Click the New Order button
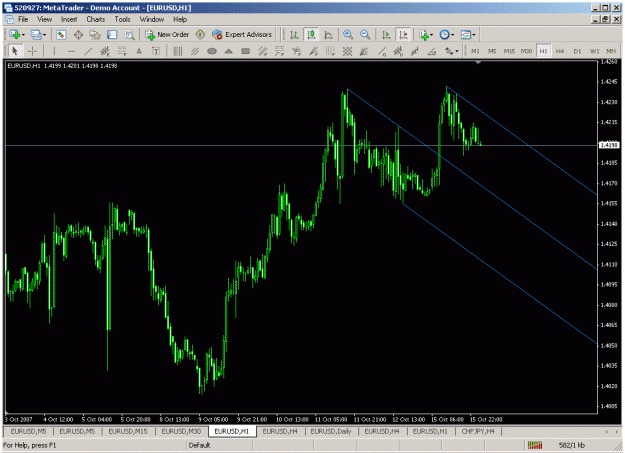Viewport: 625px width, 453px height. tap(167, 35)
